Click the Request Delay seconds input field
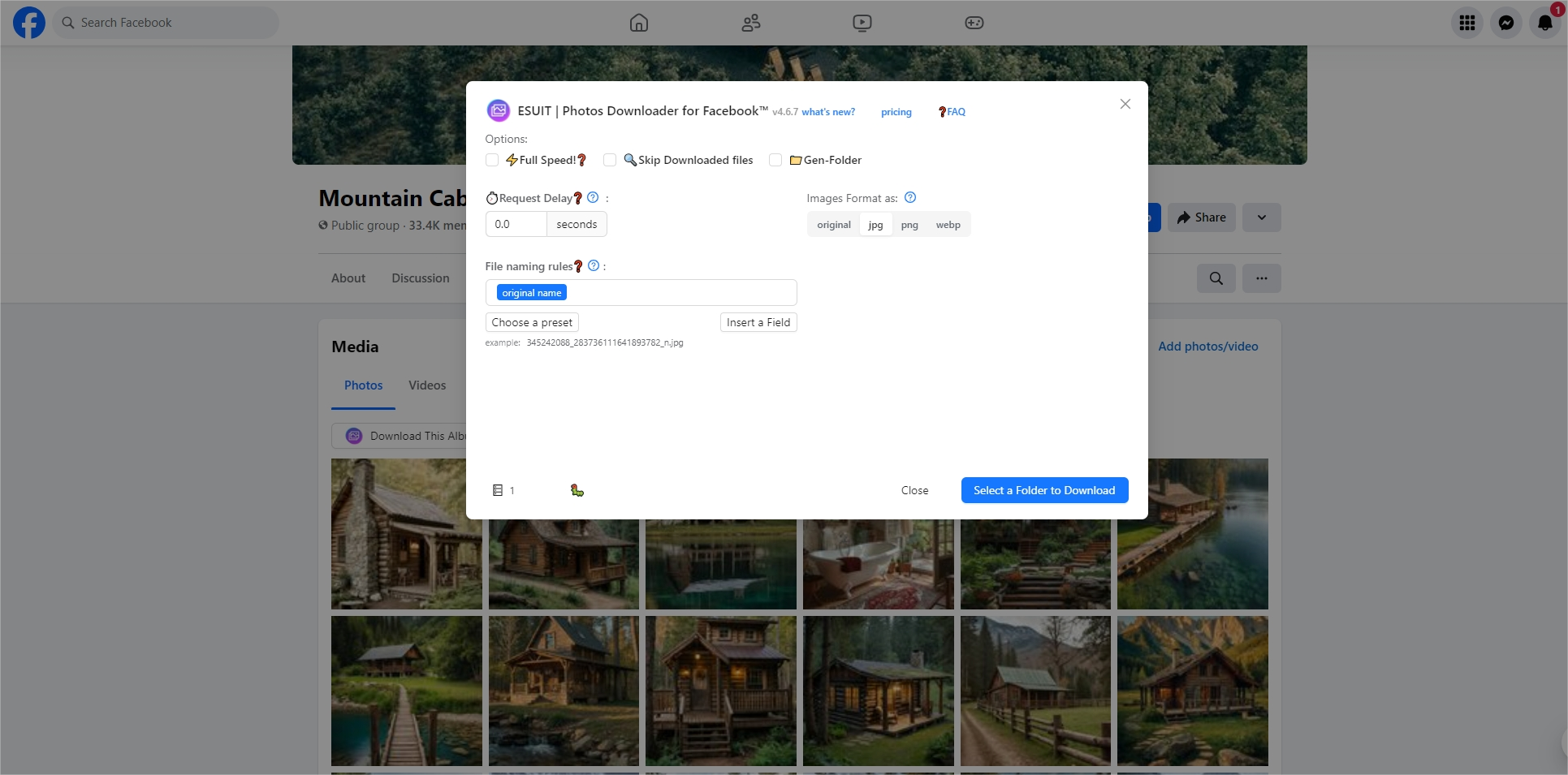 tap(516, 224)
